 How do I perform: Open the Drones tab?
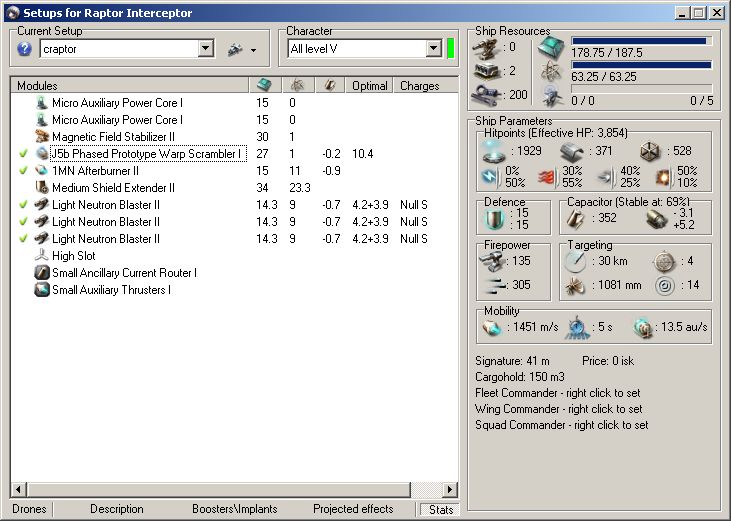pos(29,509)
